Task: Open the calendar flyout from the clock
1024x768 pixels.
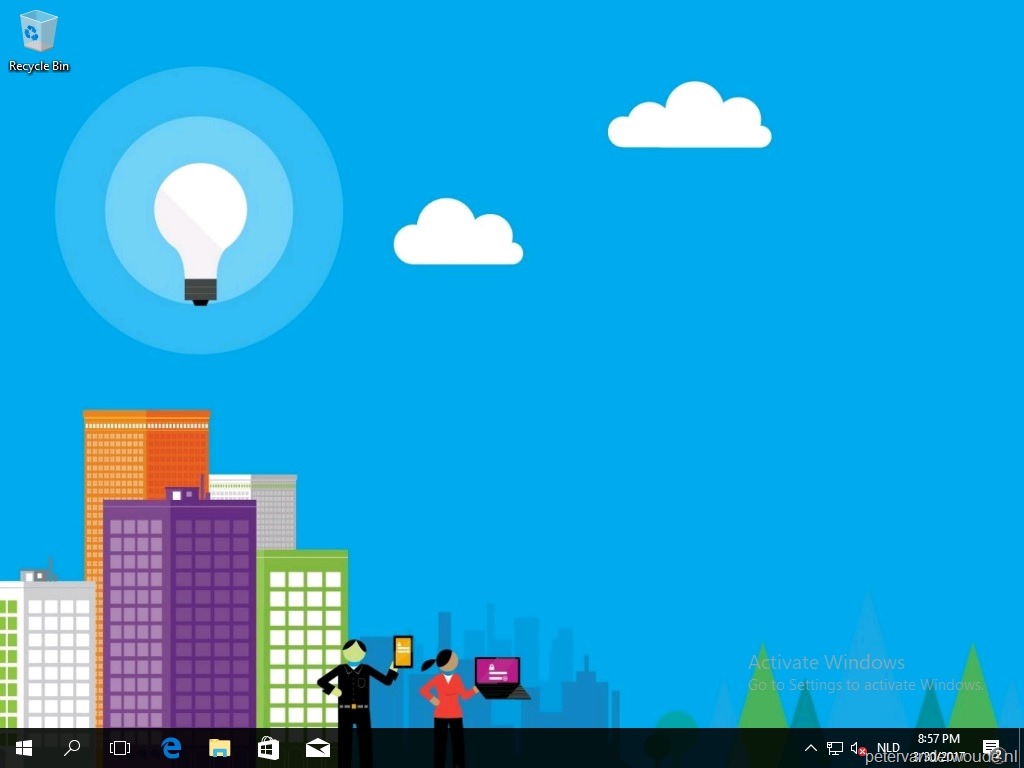Action: [938, 747]
